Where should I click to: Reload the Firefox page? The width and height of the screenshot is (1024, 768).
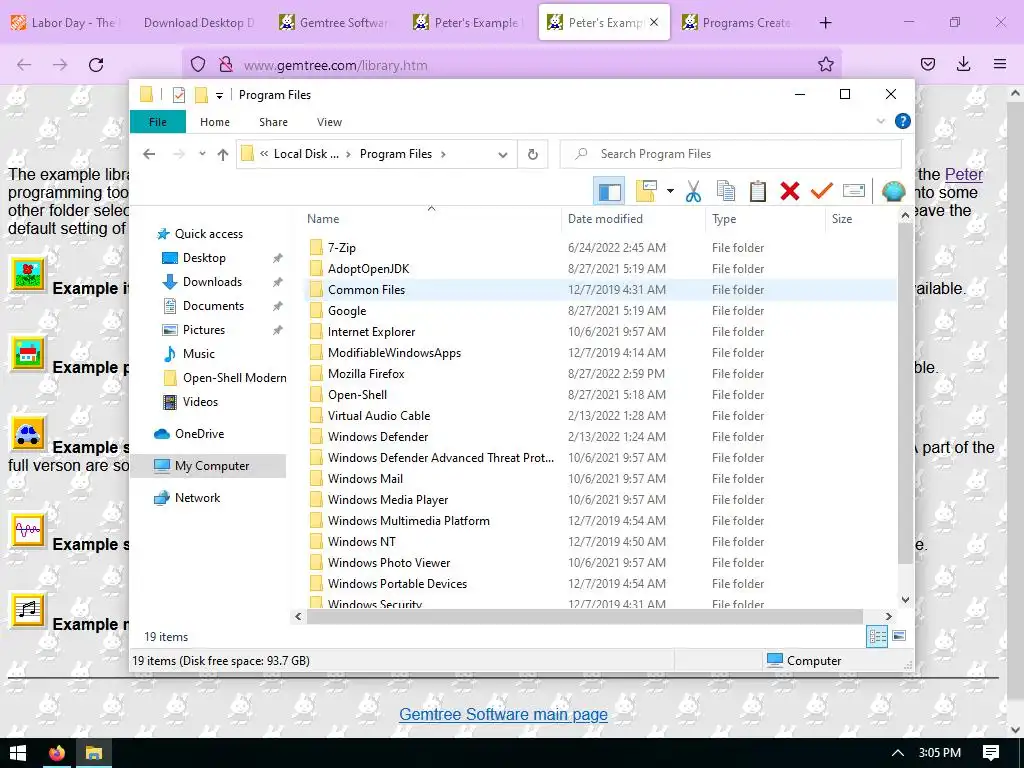click(96, 64)
